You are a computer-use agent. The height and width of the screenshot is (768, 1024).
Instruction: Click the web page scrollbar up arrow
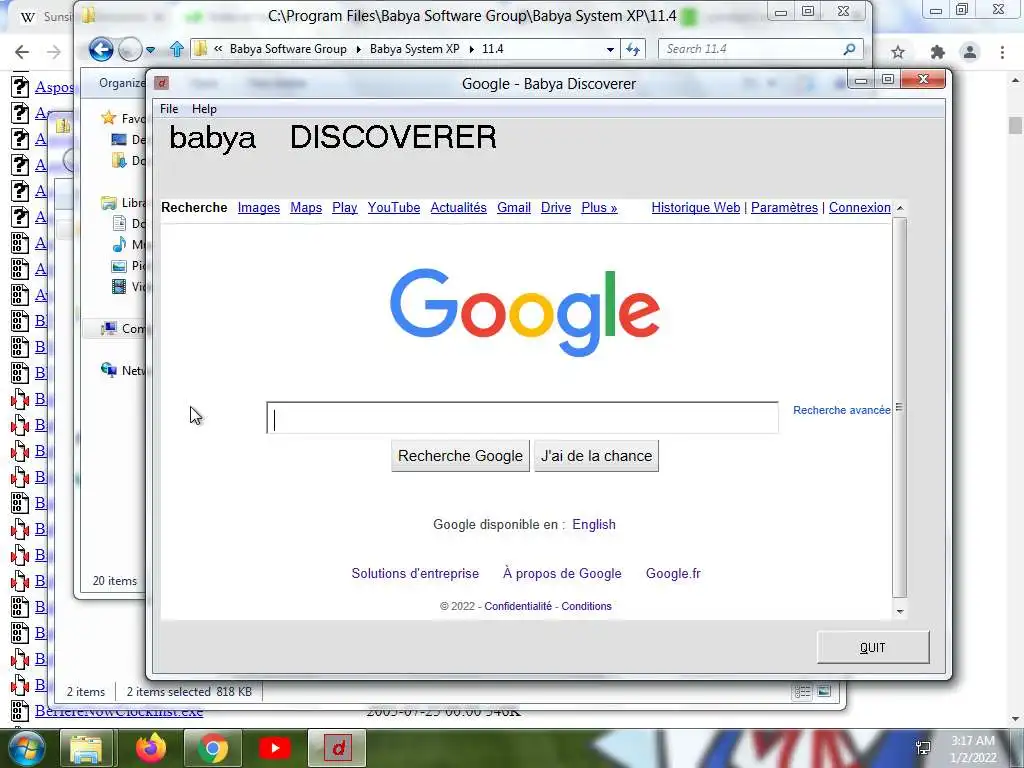900,208
